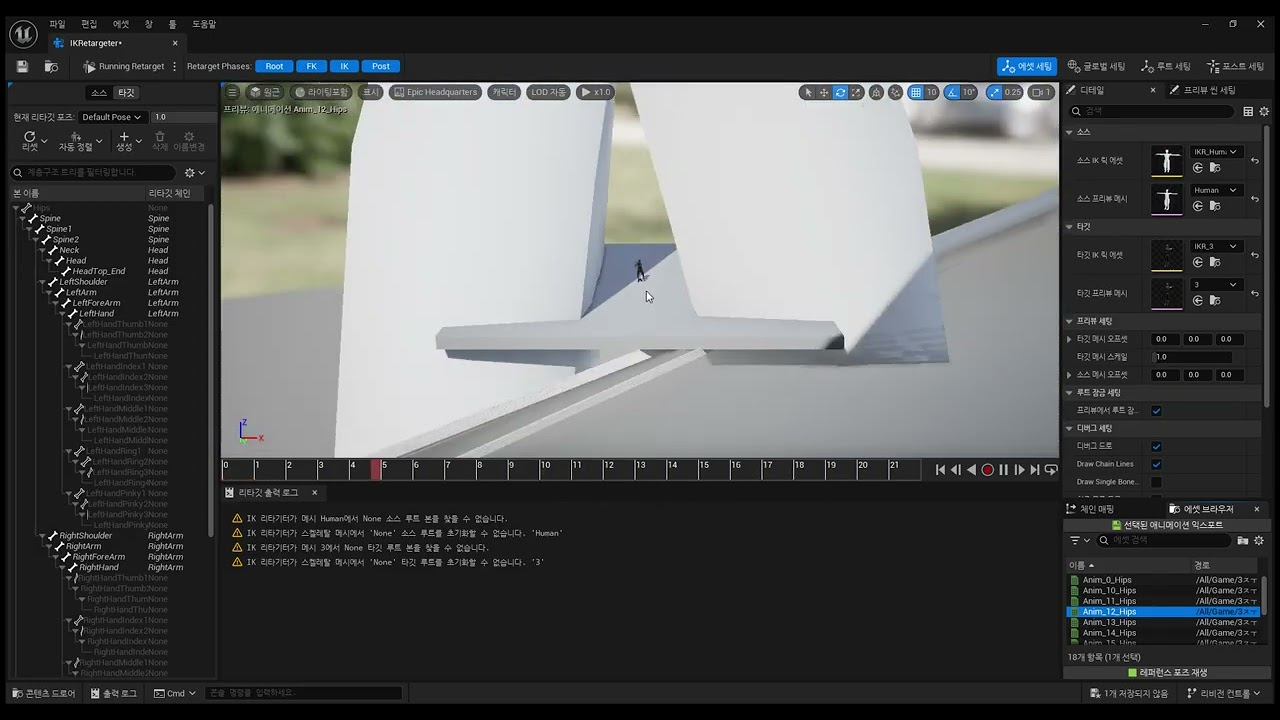The height and width of the screenshot is (720, 1280).
Task: Toggle world/local coordinate system icon
Action: point(876,92)
